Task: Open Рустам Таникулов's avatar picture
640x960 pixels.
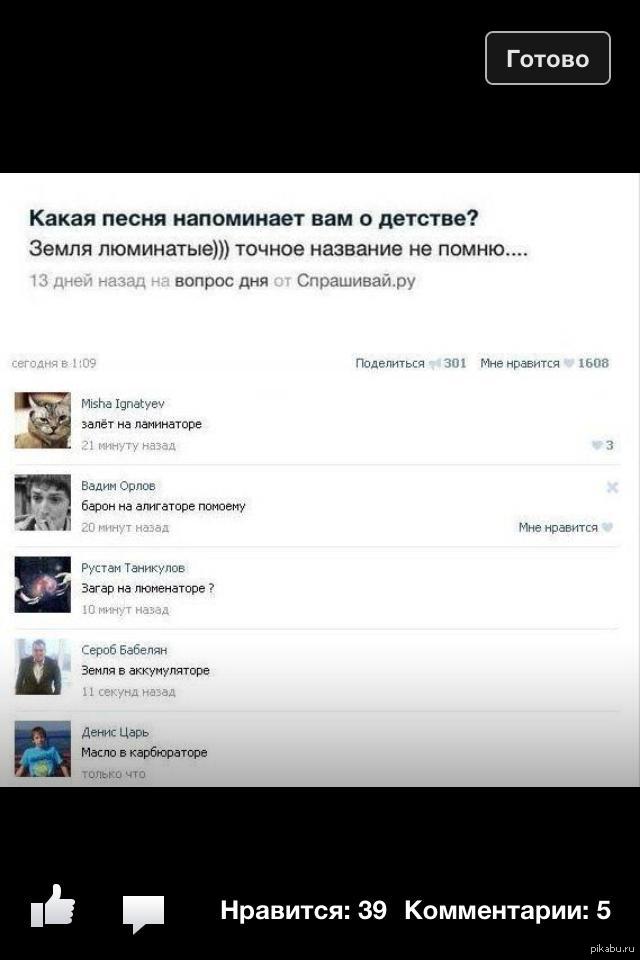Action: [43, 585]
